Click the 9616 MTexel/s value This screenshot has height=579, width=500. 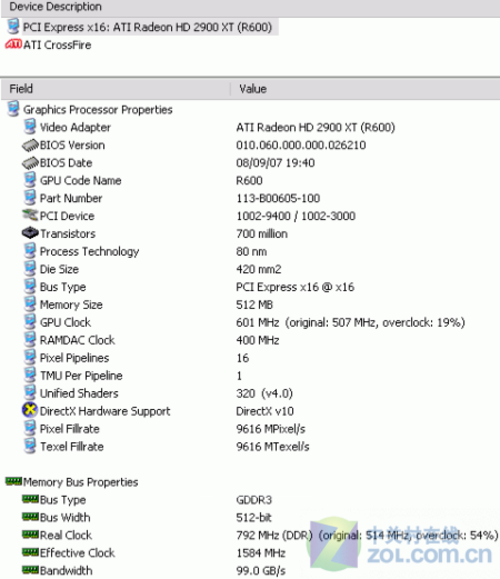(x=273, y=446)
